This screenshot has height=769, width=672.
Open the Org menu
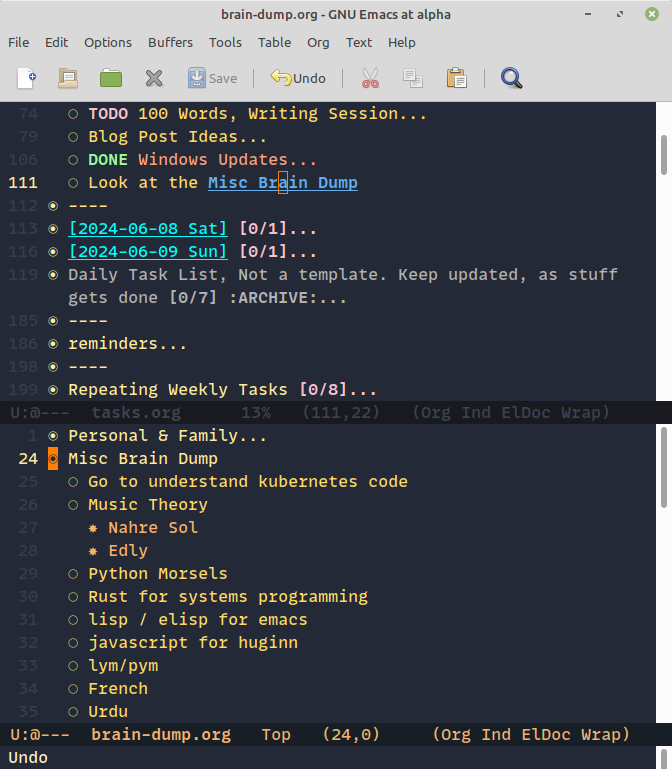click(x=318, y=43)
